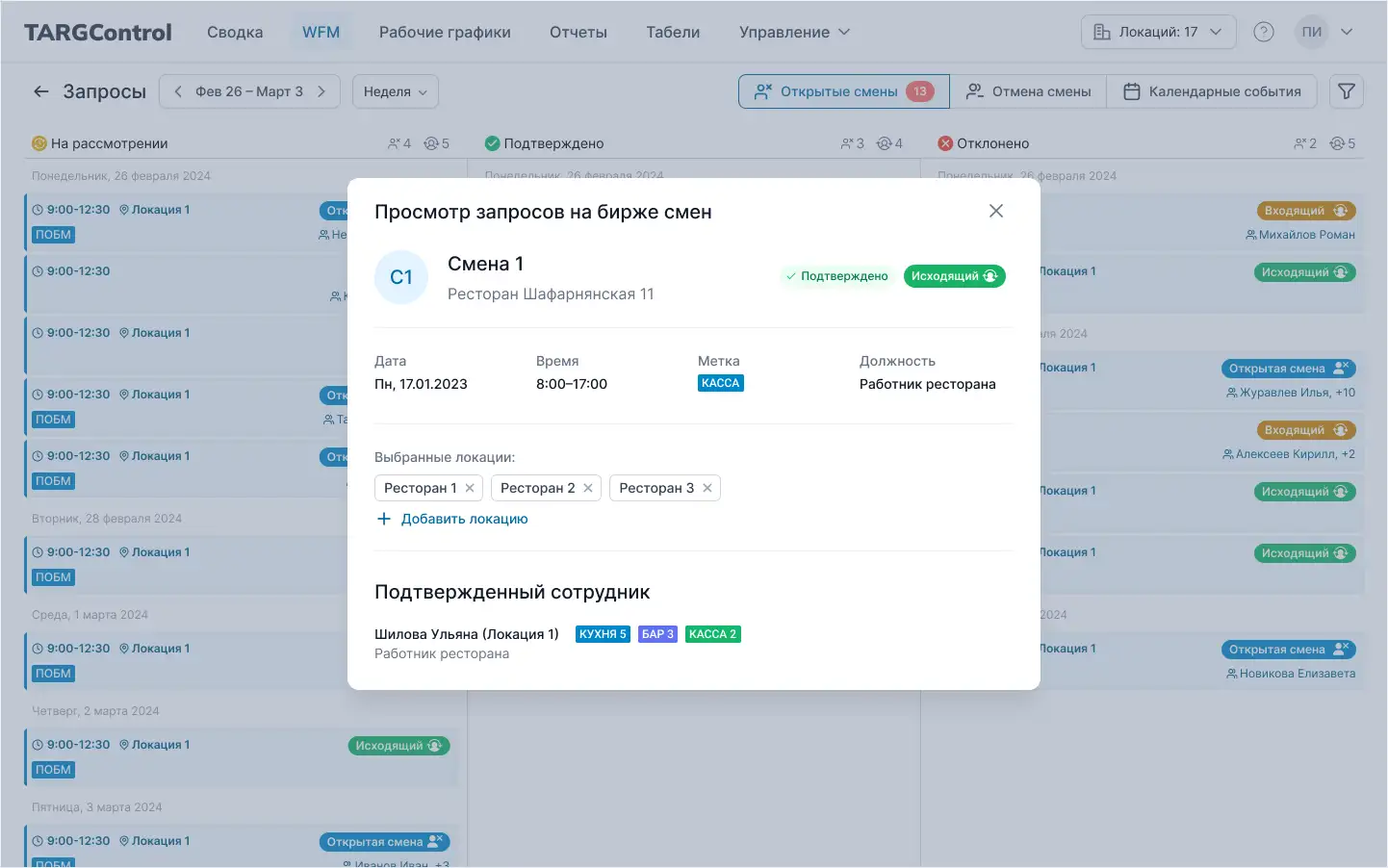Click swap count 4 in Подтверждено header
The image size is (1388, 868).
point(890,143)
